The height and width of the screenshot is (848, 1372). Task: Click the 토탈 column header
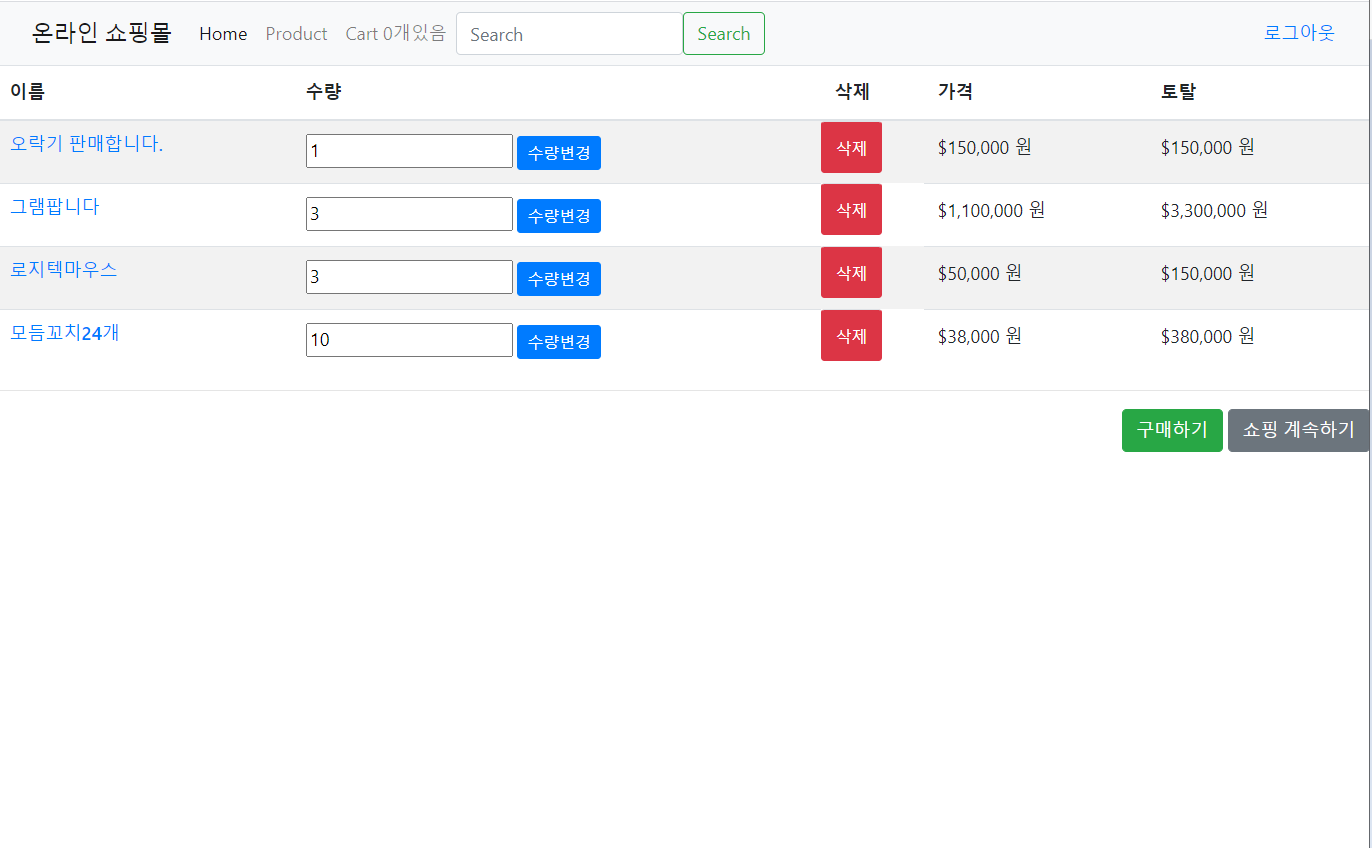(x=1178, y=92)
